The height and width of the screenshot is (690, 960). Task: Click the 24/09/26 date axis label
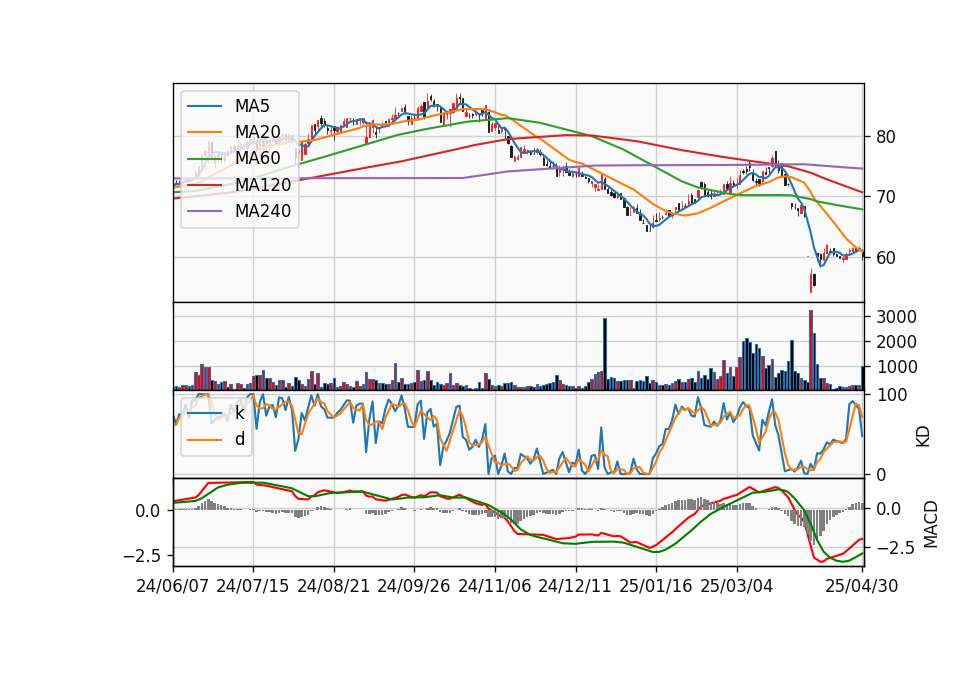414,586
